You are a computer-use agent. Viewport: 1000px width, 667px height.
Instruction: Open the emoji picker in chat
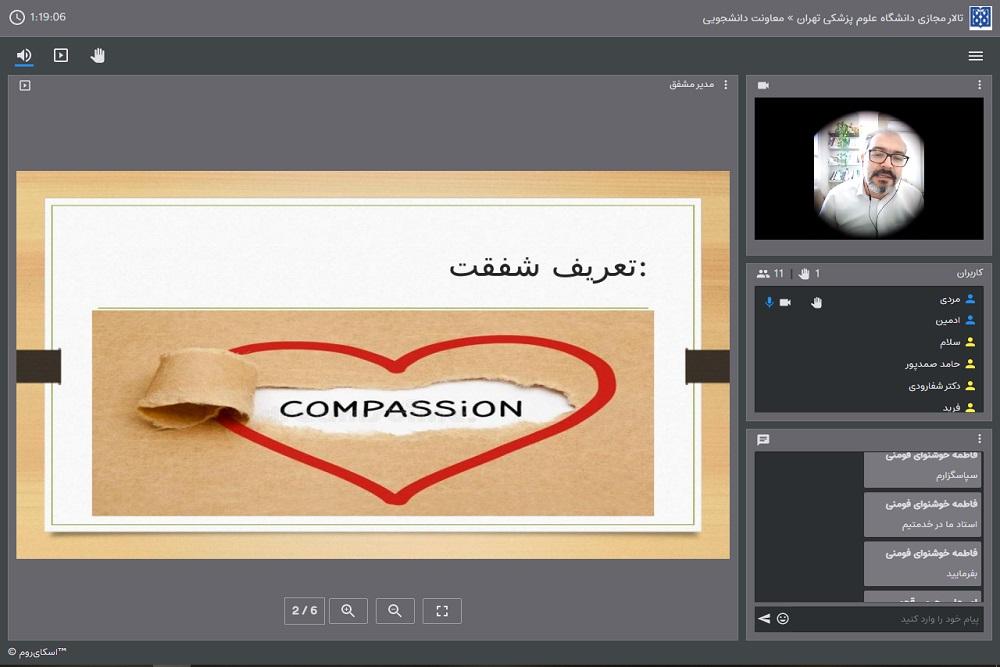[783, 619]
